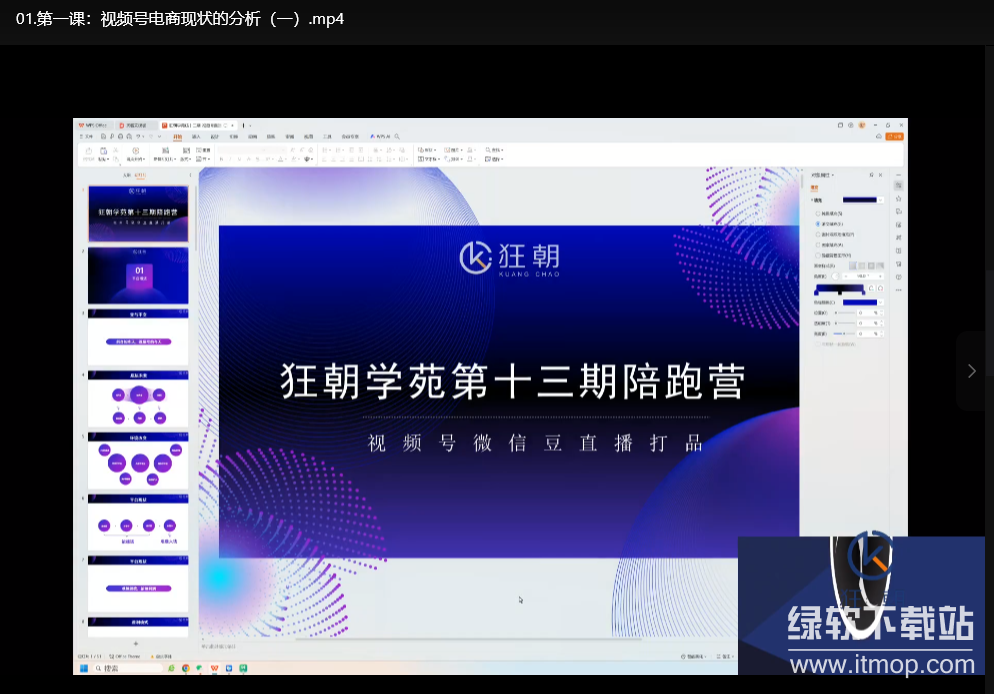The height and width of the screenshot is (694, 994).
Task: Click the orange share button
Action: (895, 136)
